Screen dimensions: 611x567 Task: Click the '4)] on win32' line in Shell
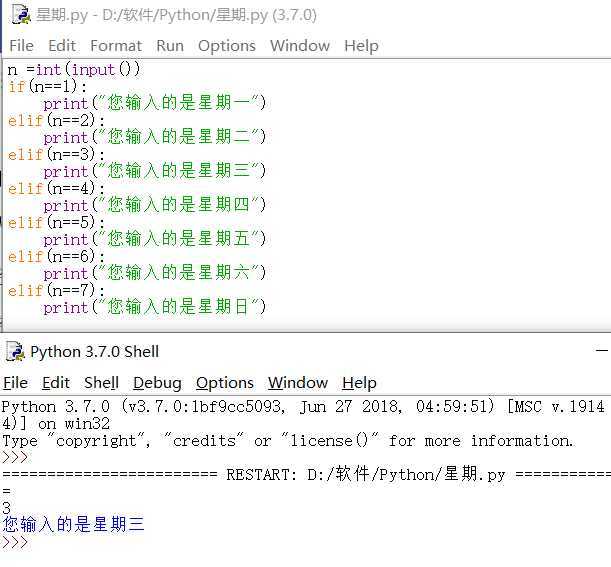click(x=56, y=424)
